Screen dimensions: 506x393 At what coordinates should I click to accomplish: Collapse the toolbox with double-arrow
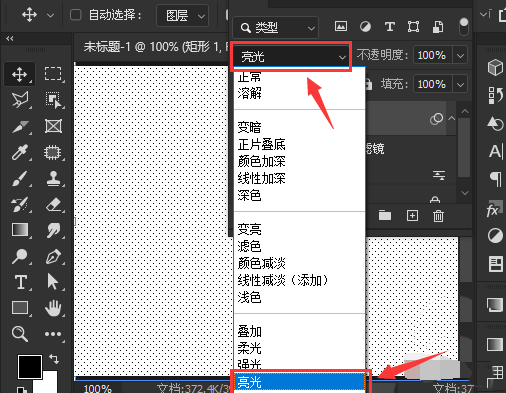[x=9, y=39]
